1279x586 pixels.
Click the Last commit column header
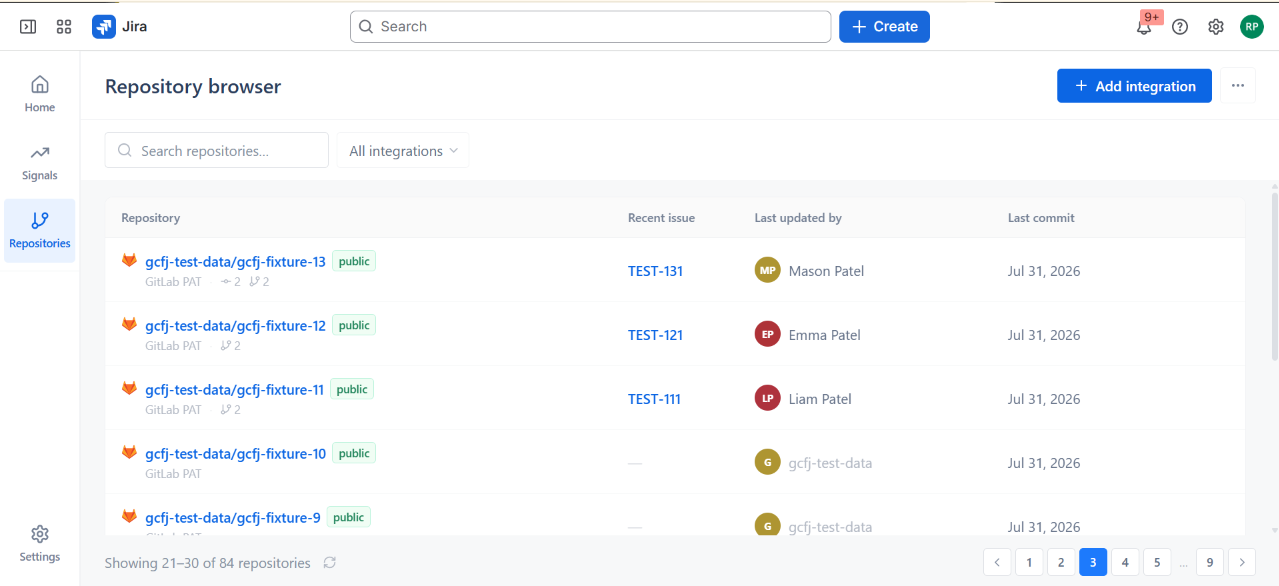pyautogui.click(x=1041, y=218)
